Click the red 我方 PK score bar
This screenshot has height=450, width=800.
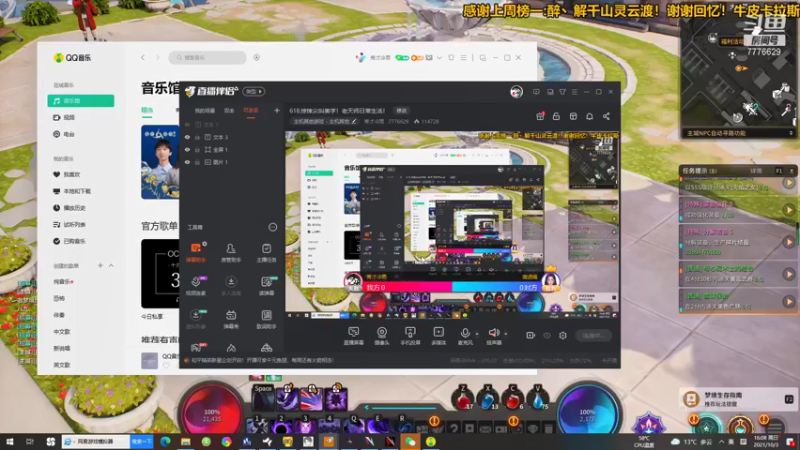pos(408,288)
